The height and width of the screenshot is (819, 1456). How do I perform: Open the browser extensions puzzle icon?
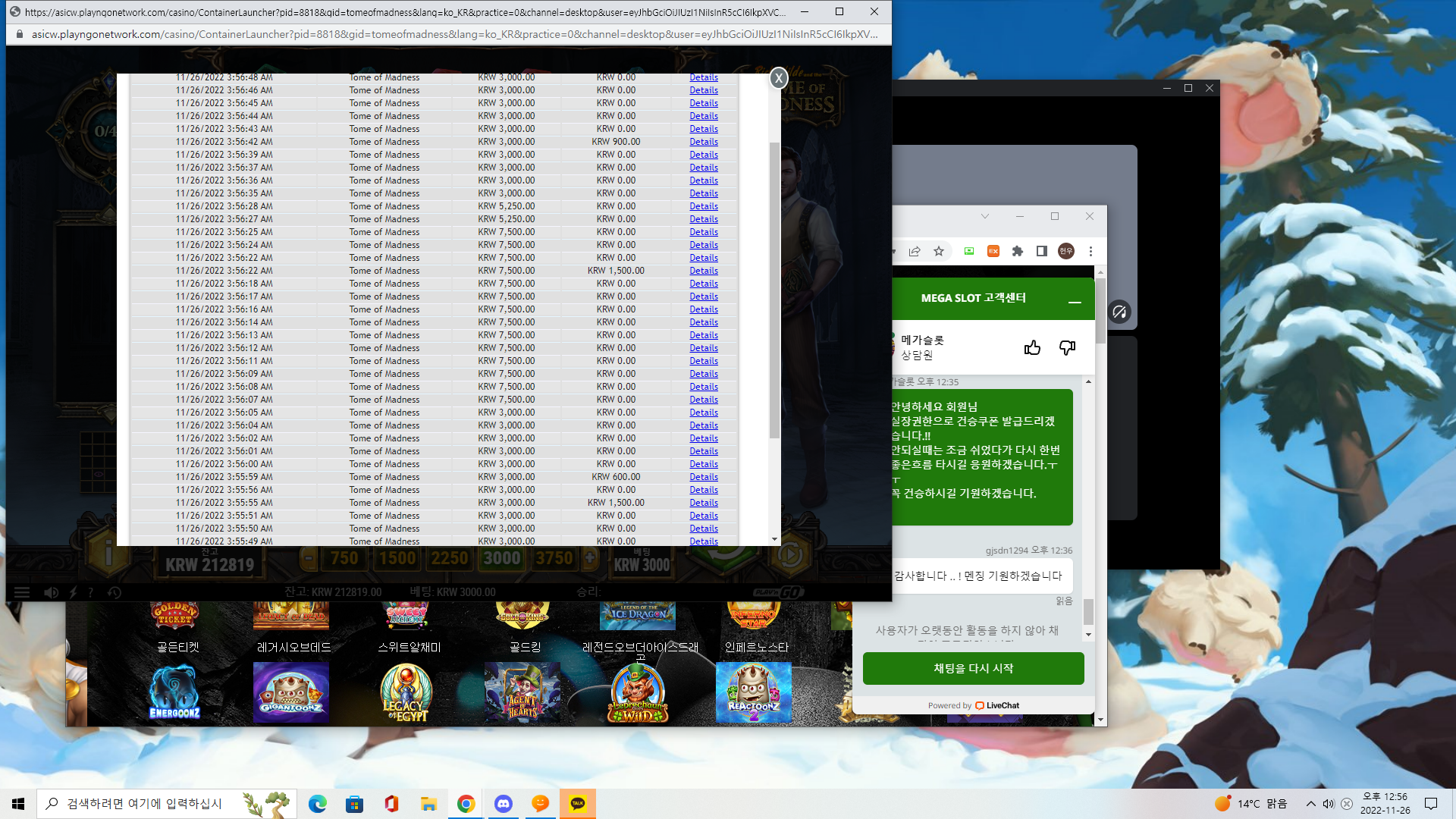pos(1018,251)
